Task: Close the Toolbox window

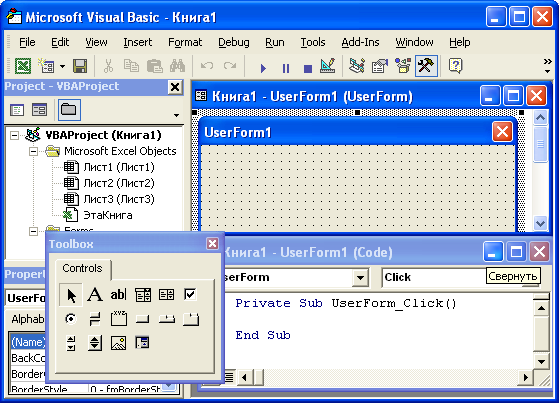Action: click(x=212, y=244)
